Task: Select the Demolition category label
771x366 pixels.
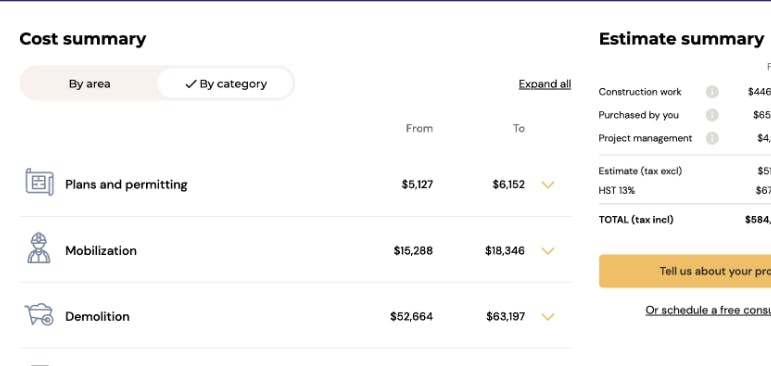Action: [97, 316]
